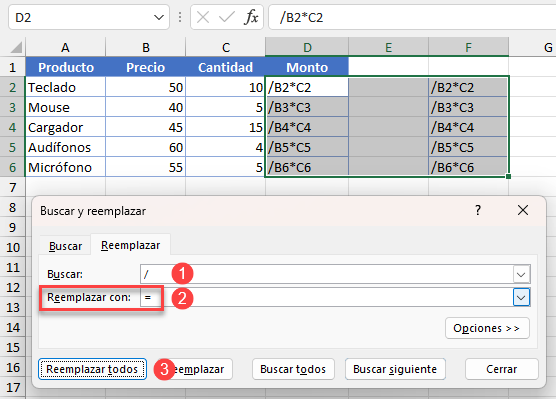Select row 3 header

(13, 107)
